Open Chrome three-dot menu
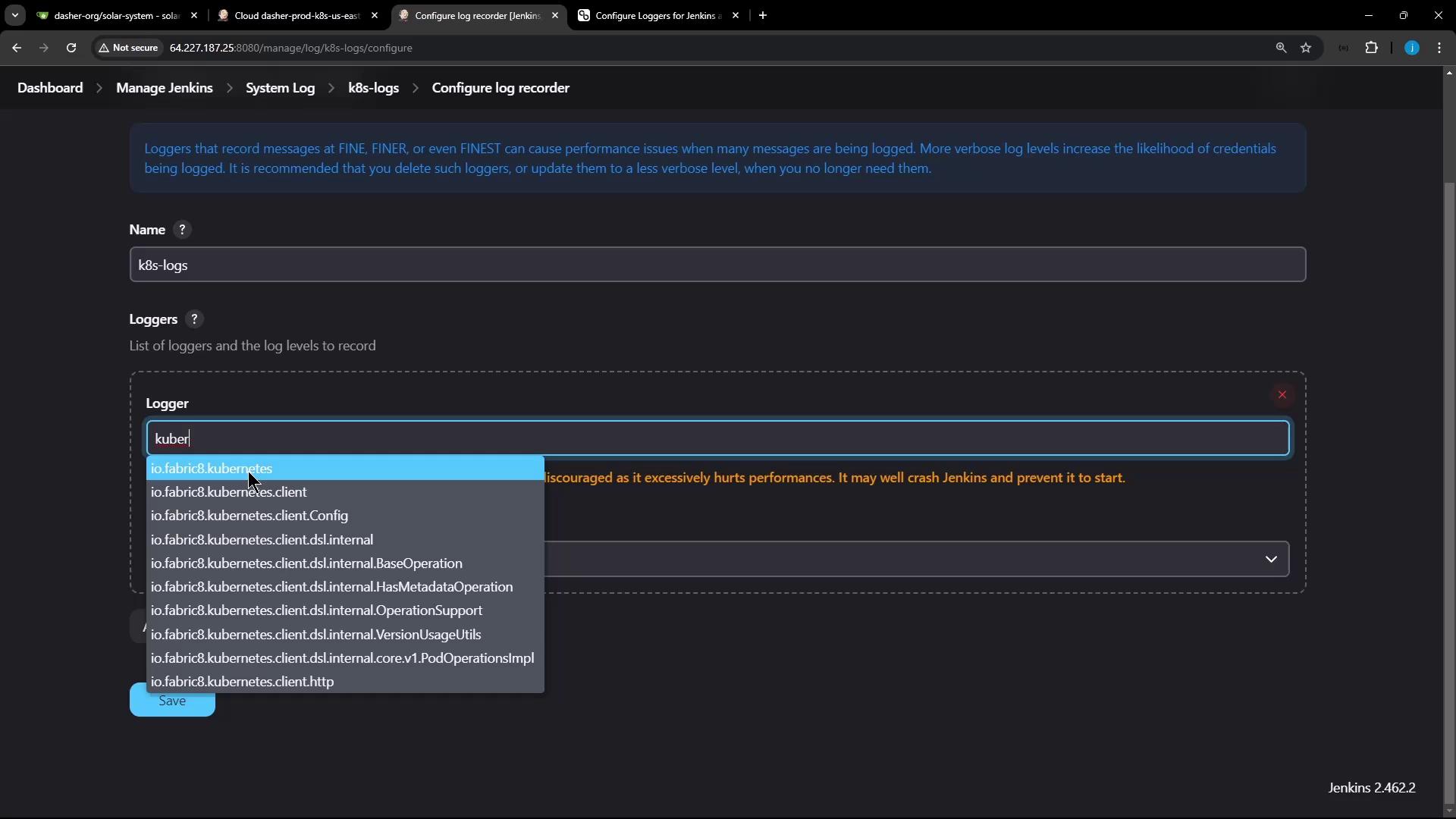Image resolution: width=1456 pixels, height=819 pixels. (1439, 48)
